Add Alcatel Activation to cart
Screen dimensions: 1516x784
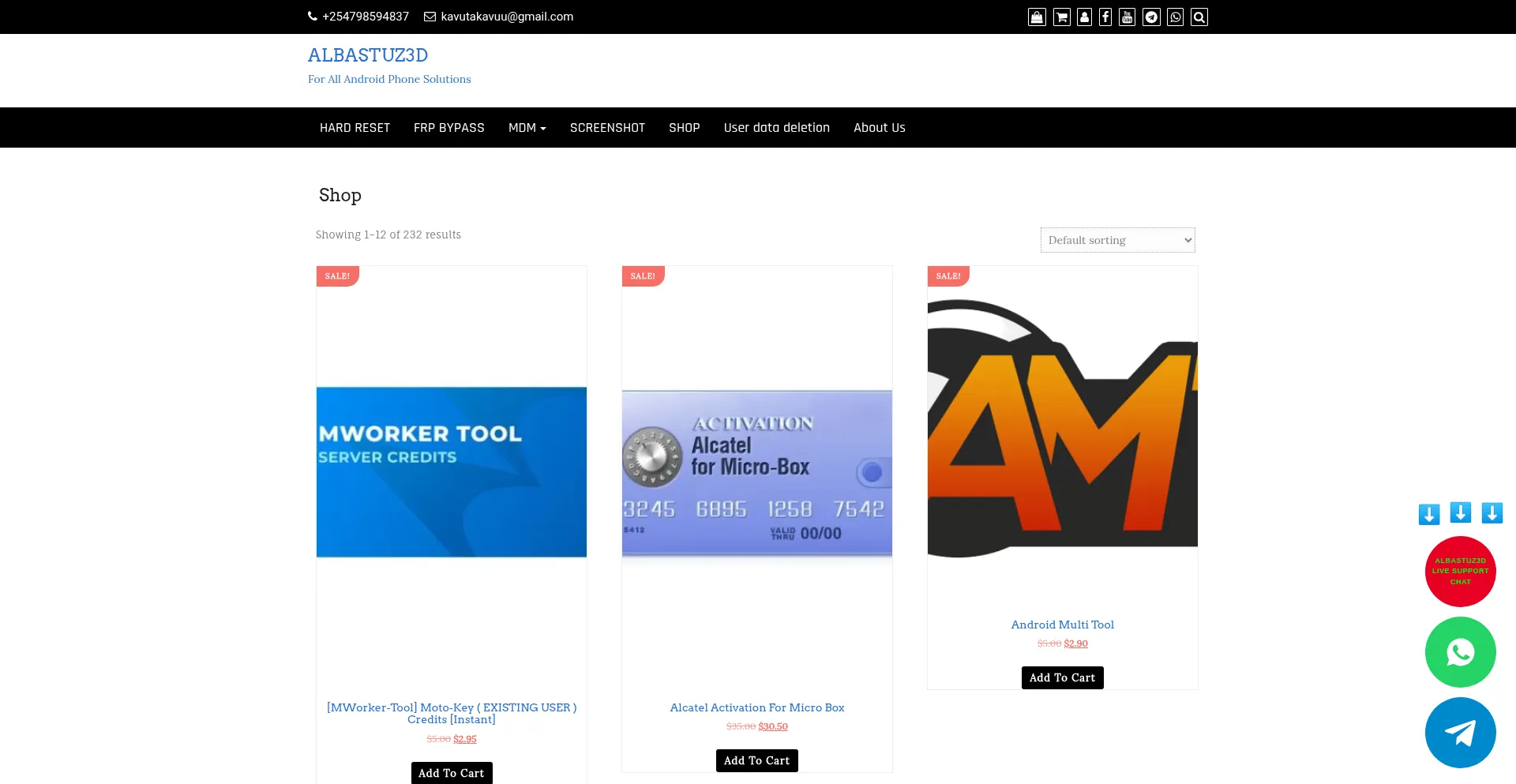click(x=757, y=760)
